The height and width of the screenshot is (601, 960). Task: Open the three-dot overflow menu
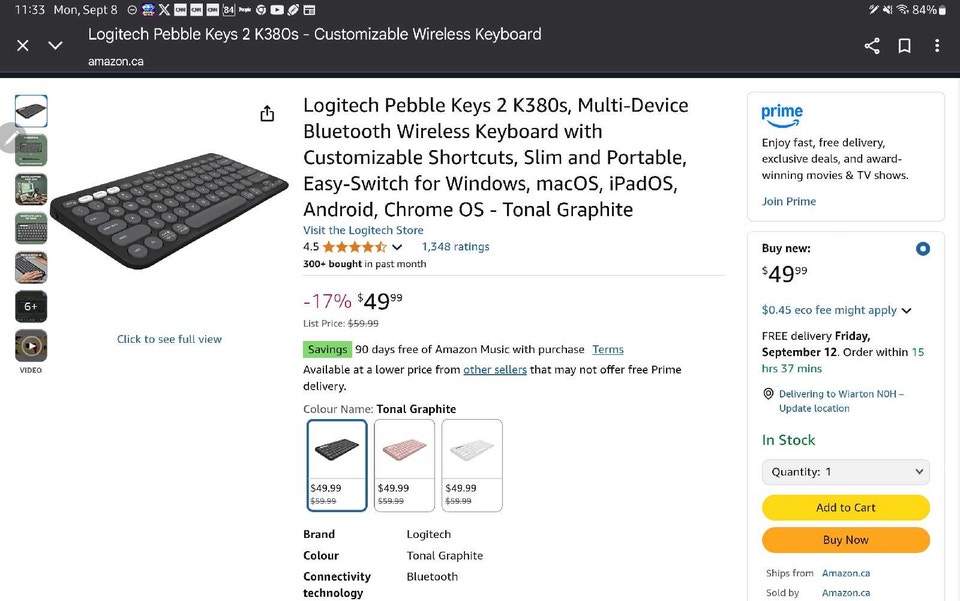[x=937, y=45]
